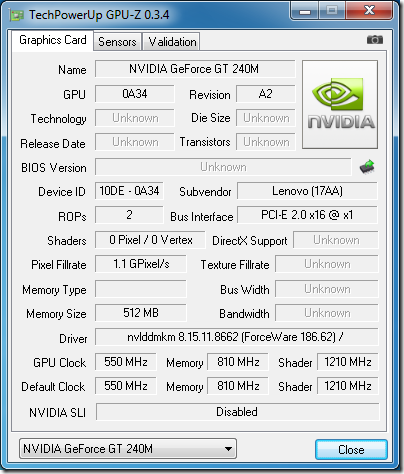Click the Technology Unknown field
The height and width of the screenshot is (474, 404).
point(135,118)
